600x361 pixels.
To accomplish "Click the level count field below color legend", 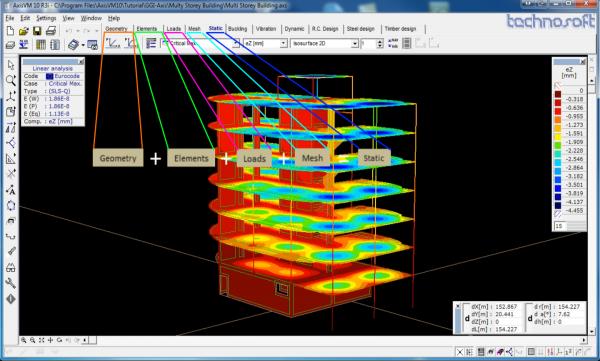I will (x=561, y=226).
